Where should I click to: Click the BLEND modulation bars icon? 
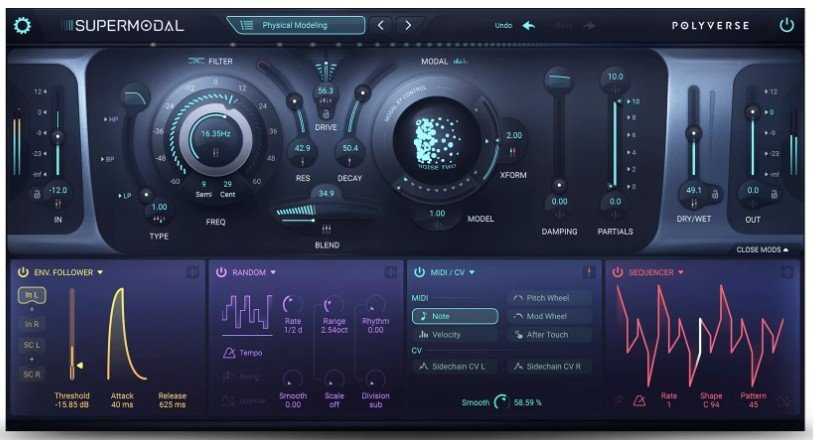(x=327, y=229)
